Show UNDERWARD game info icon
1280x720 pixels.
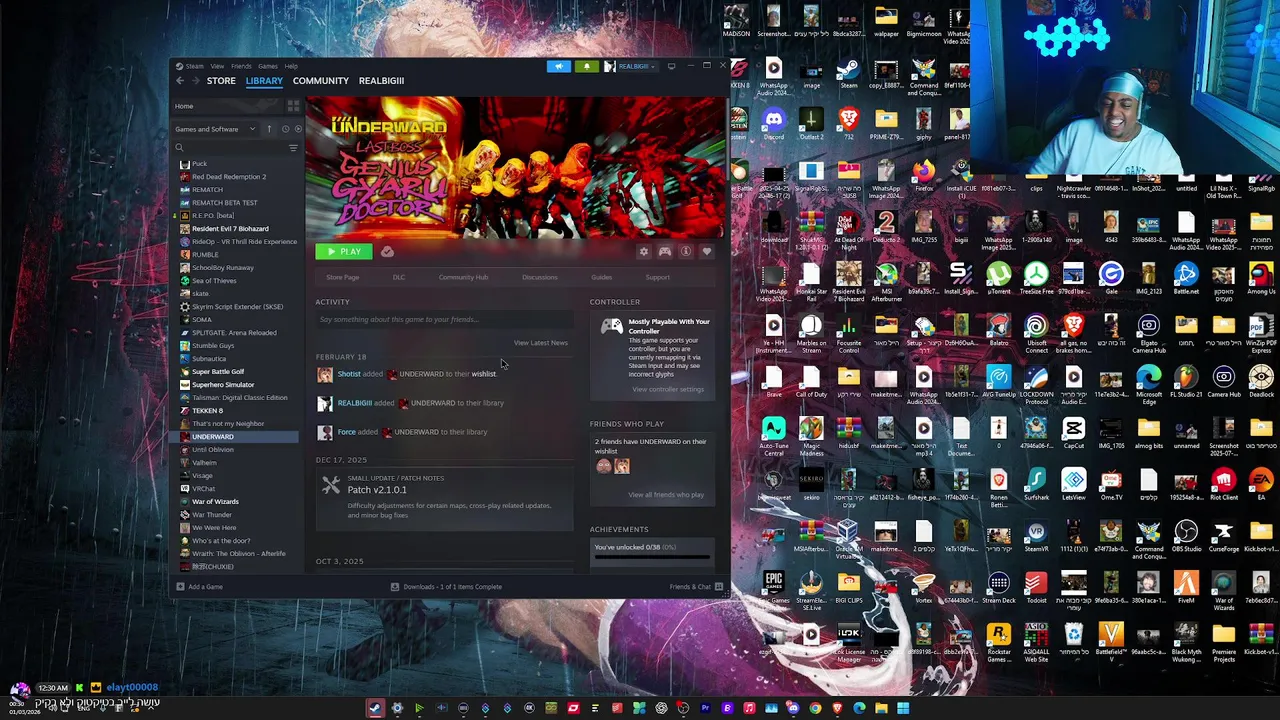pyautogui.click(x=685, y=252)
